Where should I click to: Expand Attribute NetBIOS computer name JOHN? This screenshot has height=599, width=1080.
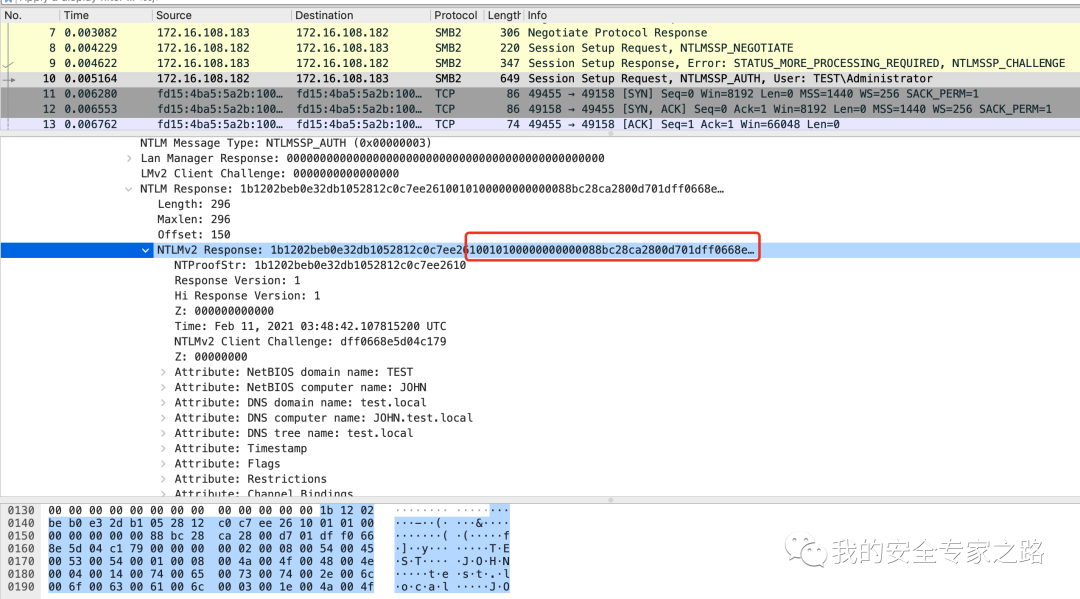pyautogui.click(x=163, y=387)
